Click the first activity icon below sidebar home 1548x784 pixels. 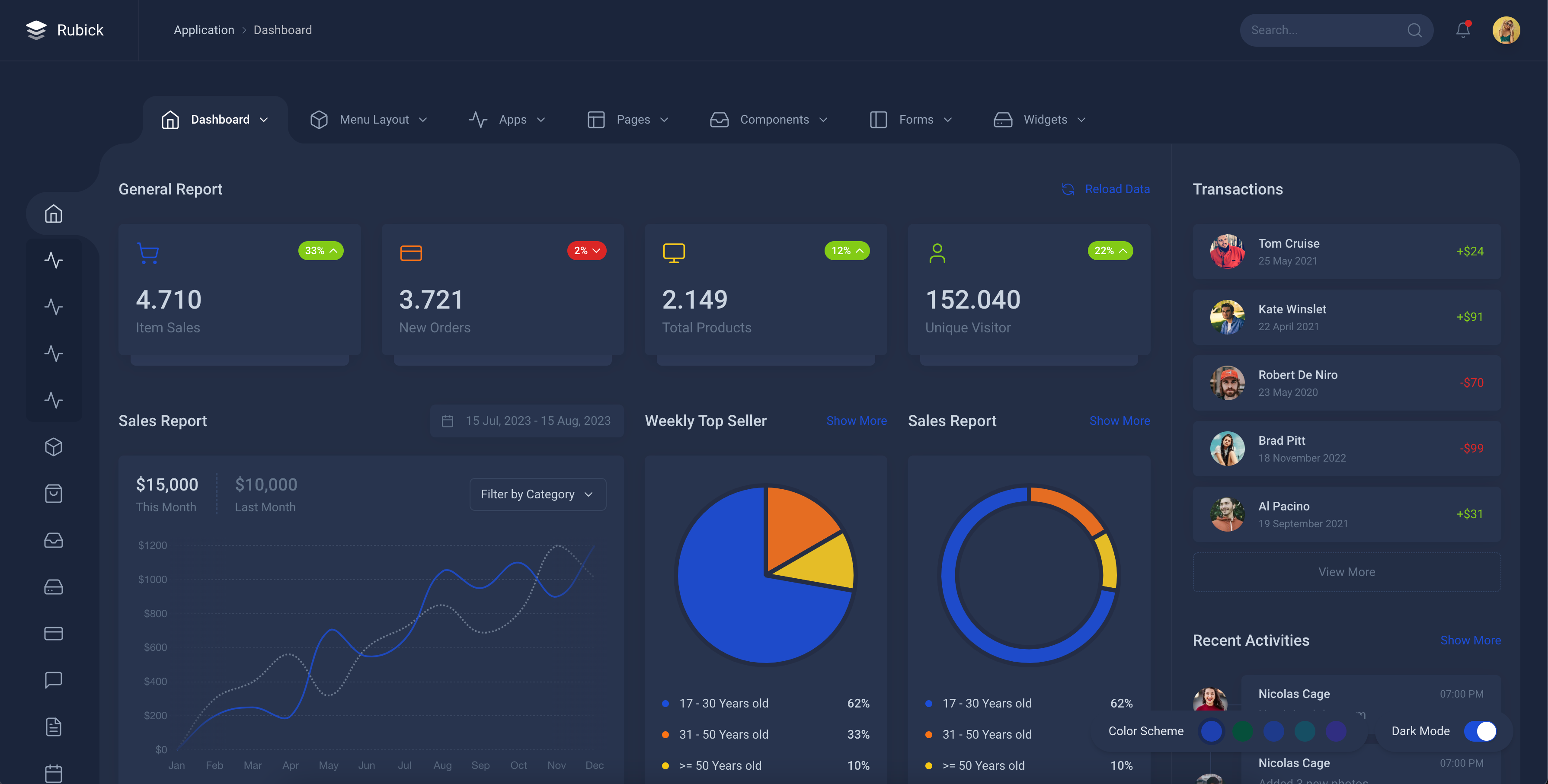(54, 260)
